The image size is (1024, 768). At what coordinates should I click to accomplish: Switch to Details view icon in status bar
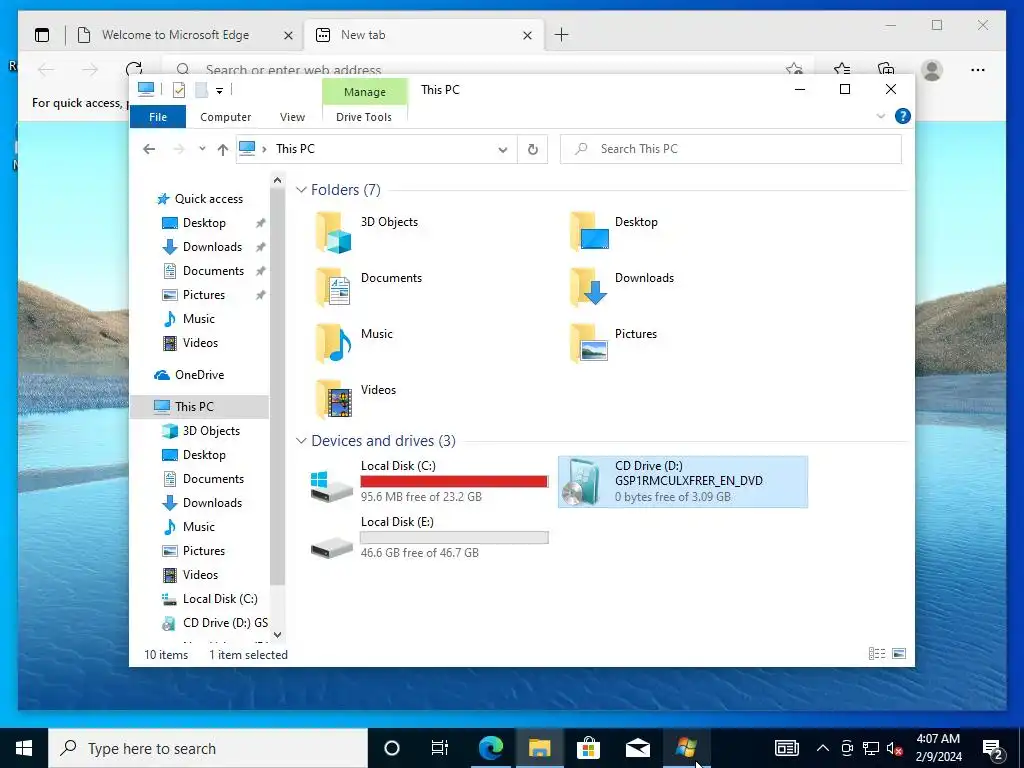[x=876, y=654]
